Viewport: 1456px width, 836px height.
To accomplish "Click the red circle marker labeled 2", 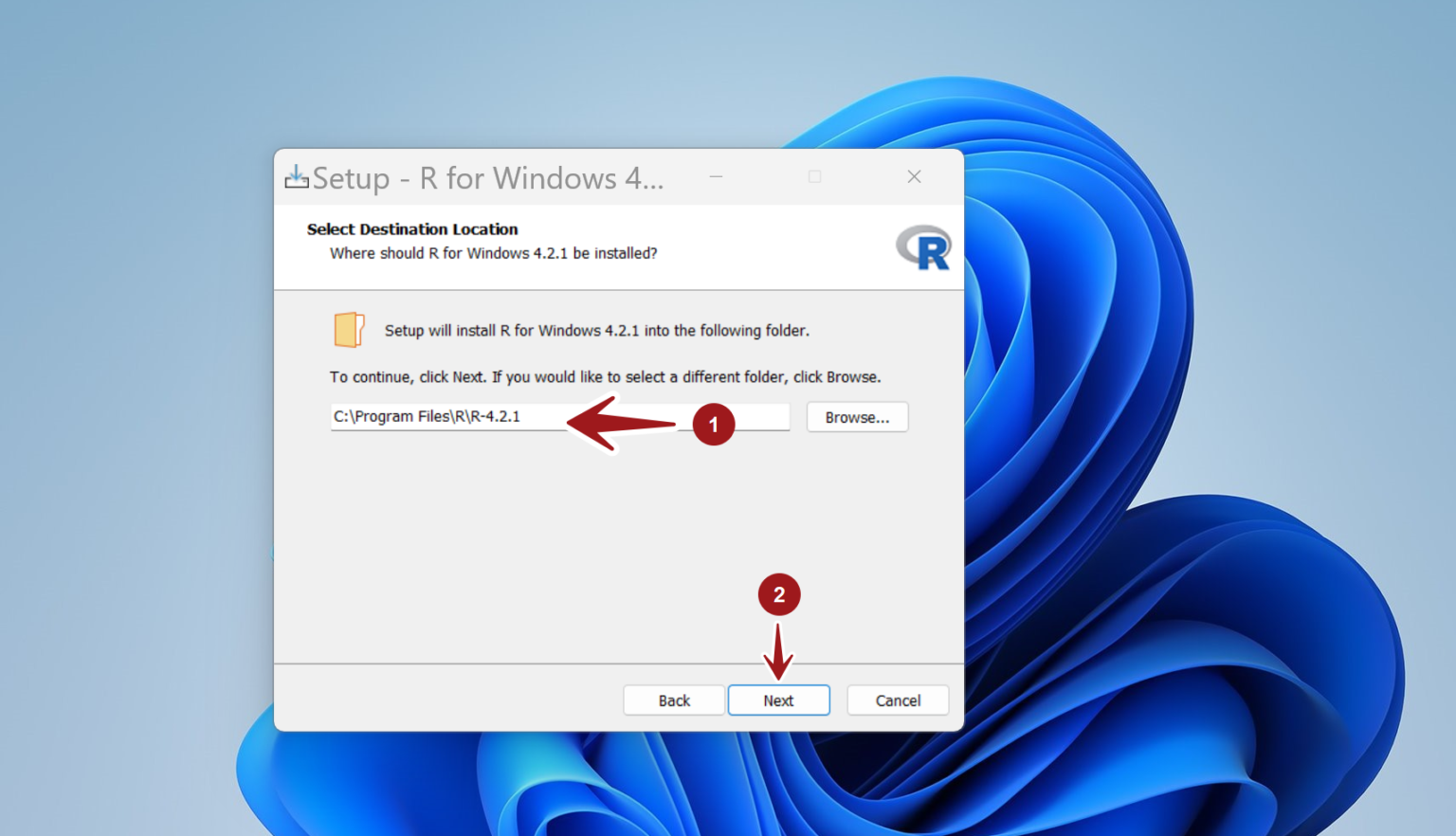I will [x=778, y=593].
